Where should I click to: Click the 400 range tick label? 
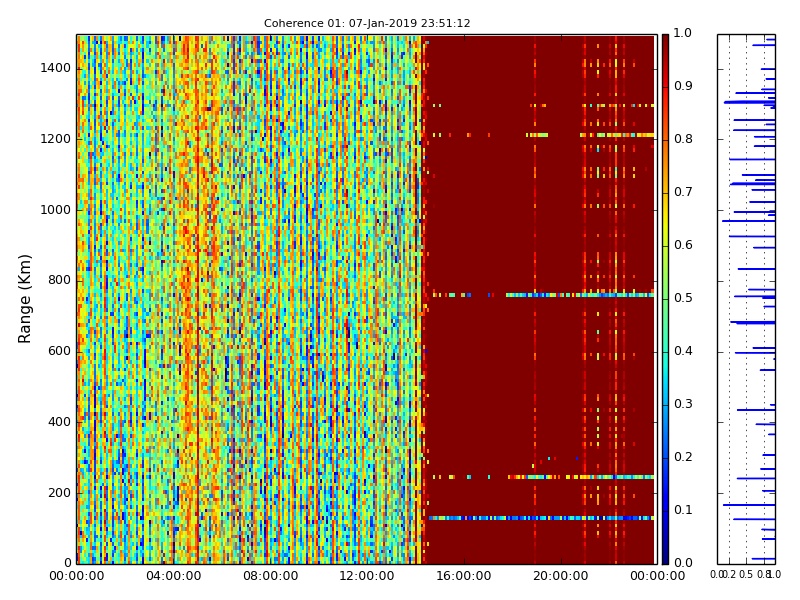(x=60, y=422)
